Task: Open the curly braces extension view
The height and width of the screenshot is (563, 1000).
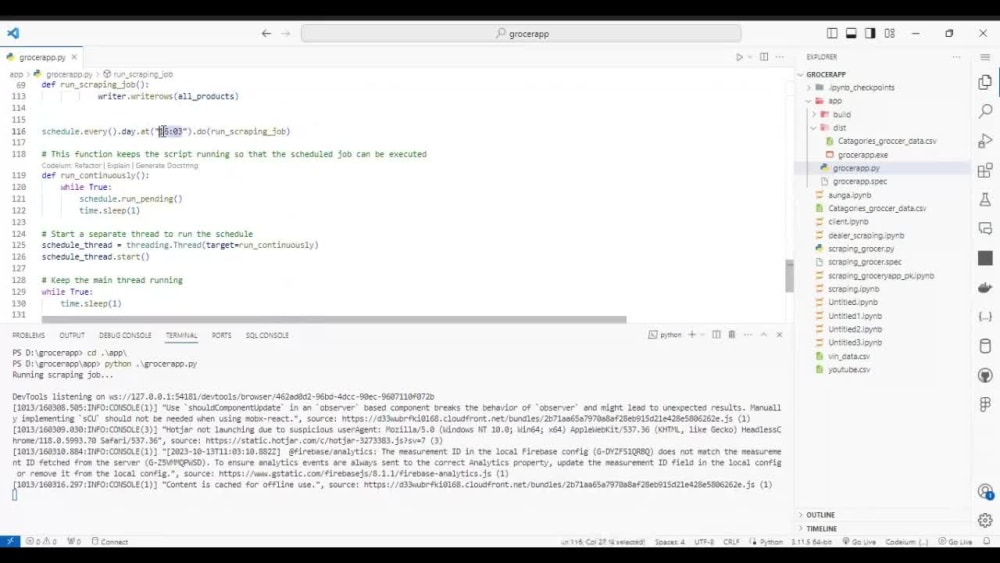Action: tap(985, 317)
